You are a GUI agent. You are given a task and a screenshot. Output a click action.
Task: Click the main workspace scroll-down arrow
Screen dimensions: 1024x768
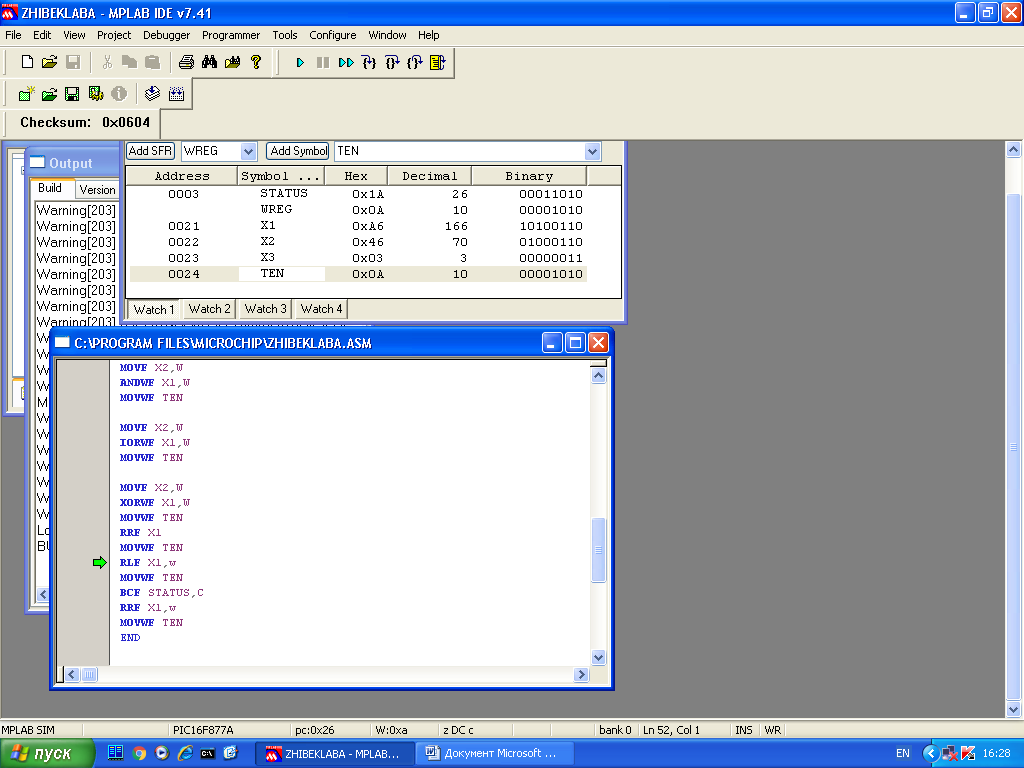click(x=1013, y=709)
